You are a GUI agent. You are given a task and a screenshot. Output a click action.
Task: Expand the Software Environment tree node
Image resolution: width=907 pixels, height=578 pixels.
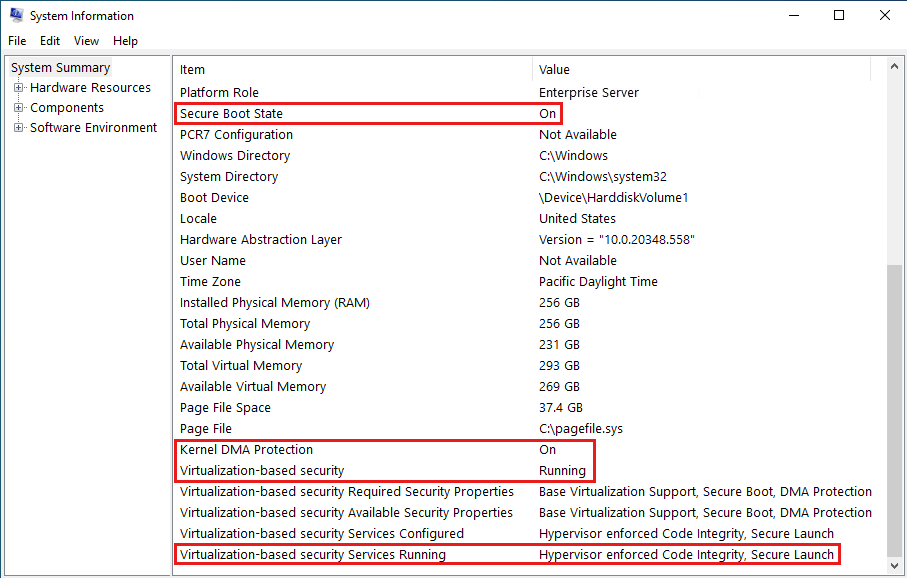point(18,128)
